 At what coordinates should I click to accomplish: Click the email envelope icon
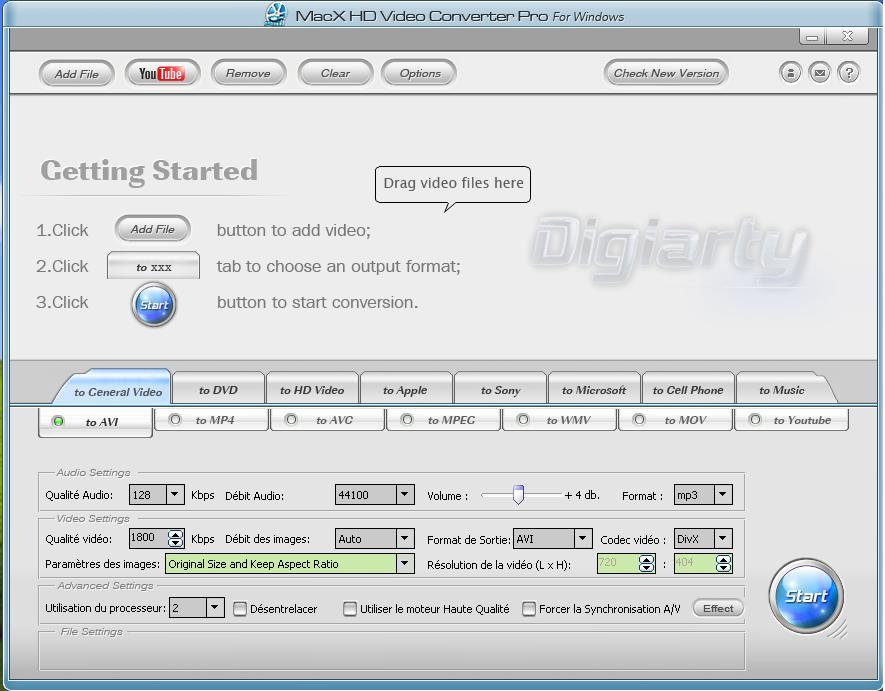820,73
